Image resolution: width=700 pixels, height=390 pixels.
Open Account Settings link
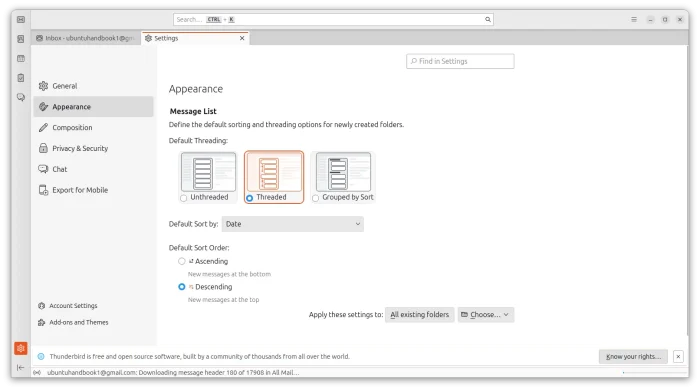point(73,306)
